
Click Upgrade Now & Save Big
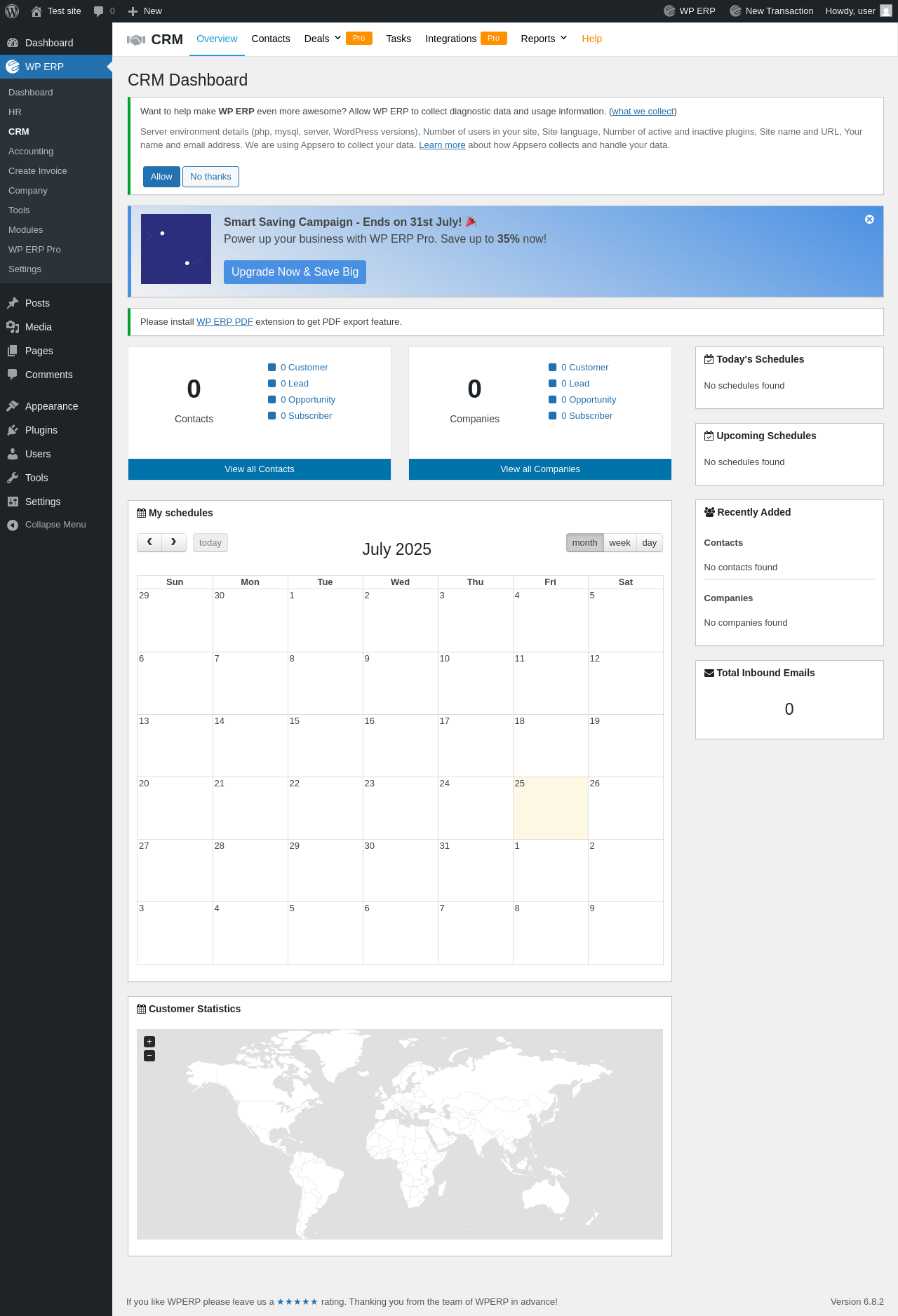pos(295,272)
